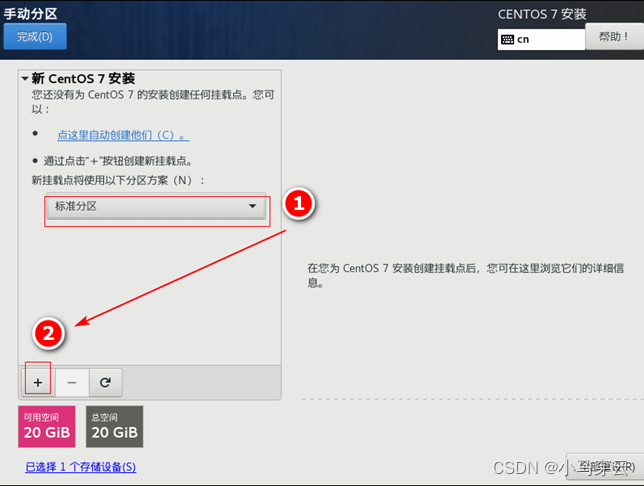Click the 可用空间 20 GiB box
This screenshot has height=486, width=644.
[x=47, y=426]
